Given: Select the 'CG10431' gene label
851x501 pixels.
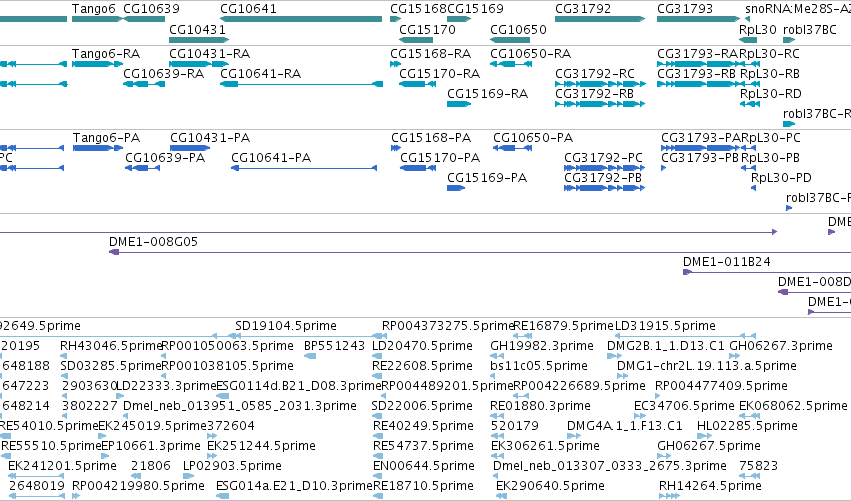Looking at the screenshot, I should tap(198, 29).
